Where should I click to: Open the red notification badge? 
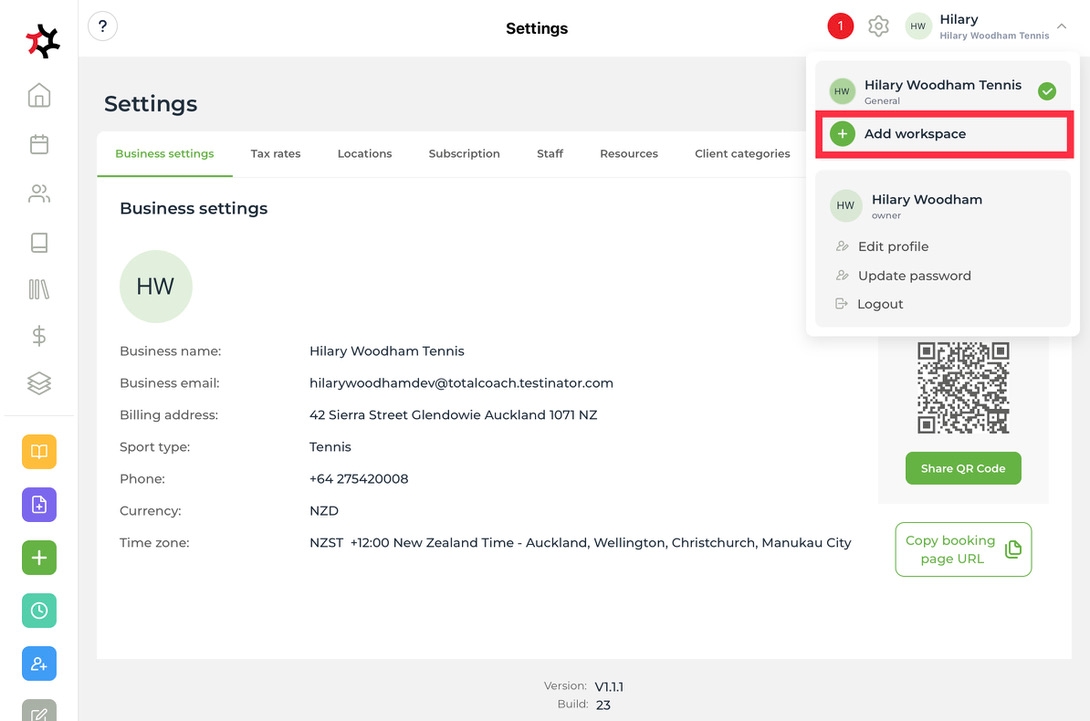click(840, 27)
